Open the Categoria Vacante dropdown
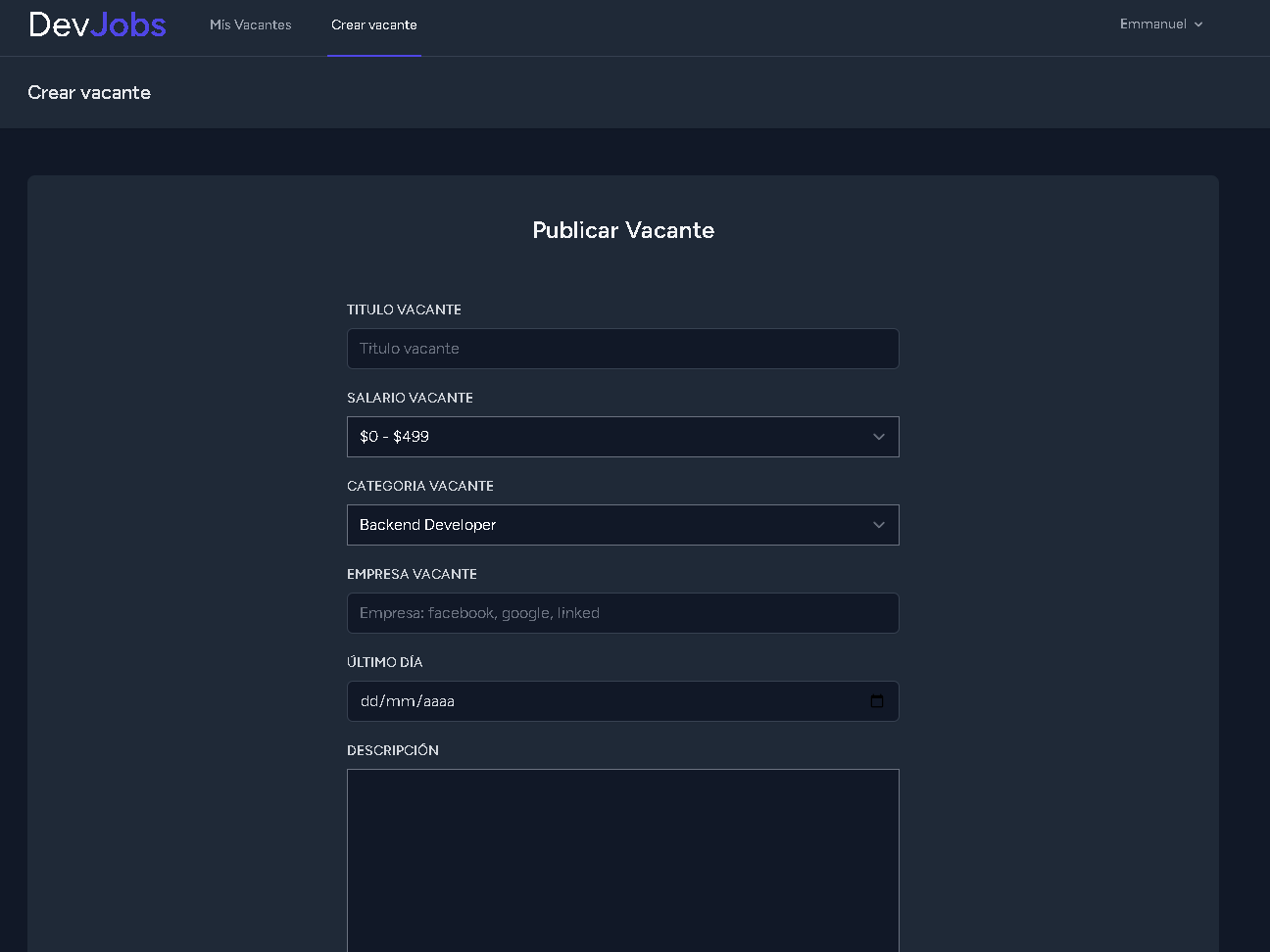This screenshot has height=952, width=1270. [x=623, y=525]
